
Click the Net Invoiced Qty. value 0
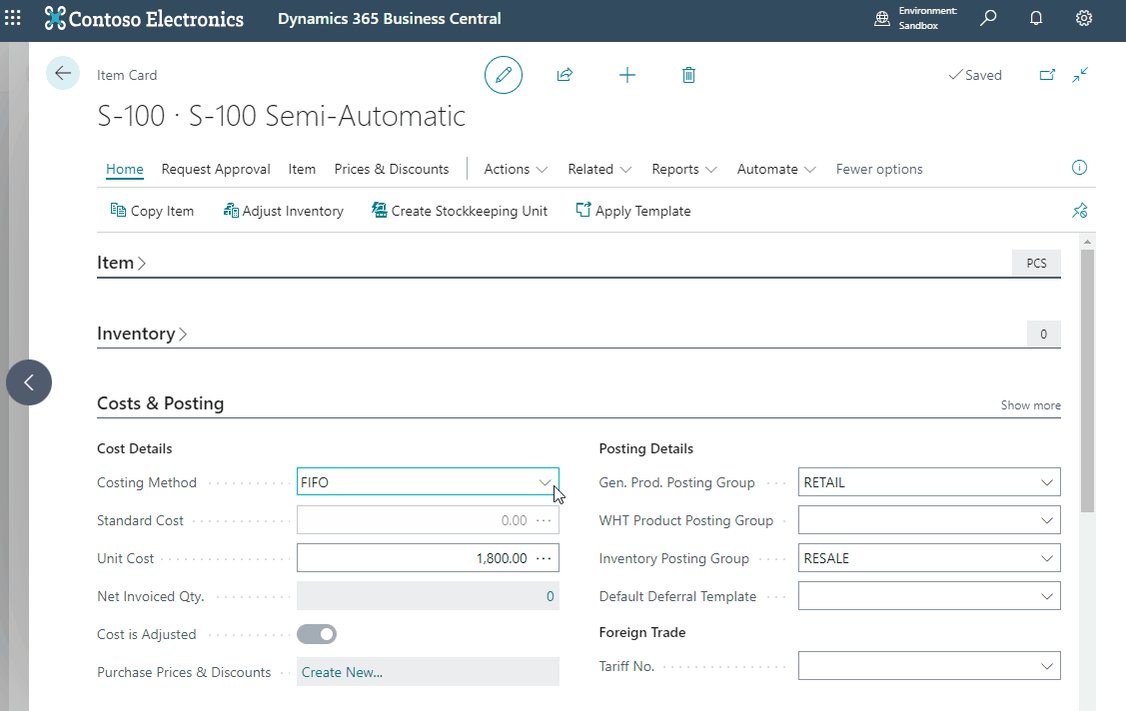click(550, 596)
